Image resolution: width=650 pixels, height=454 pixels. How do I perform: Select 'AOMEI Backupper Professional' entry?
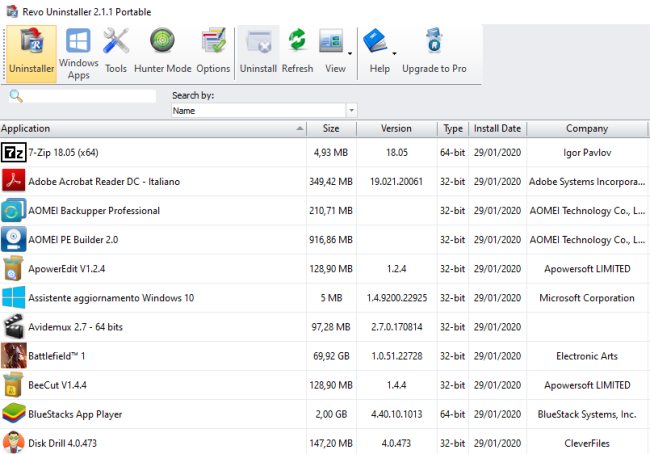94,211
